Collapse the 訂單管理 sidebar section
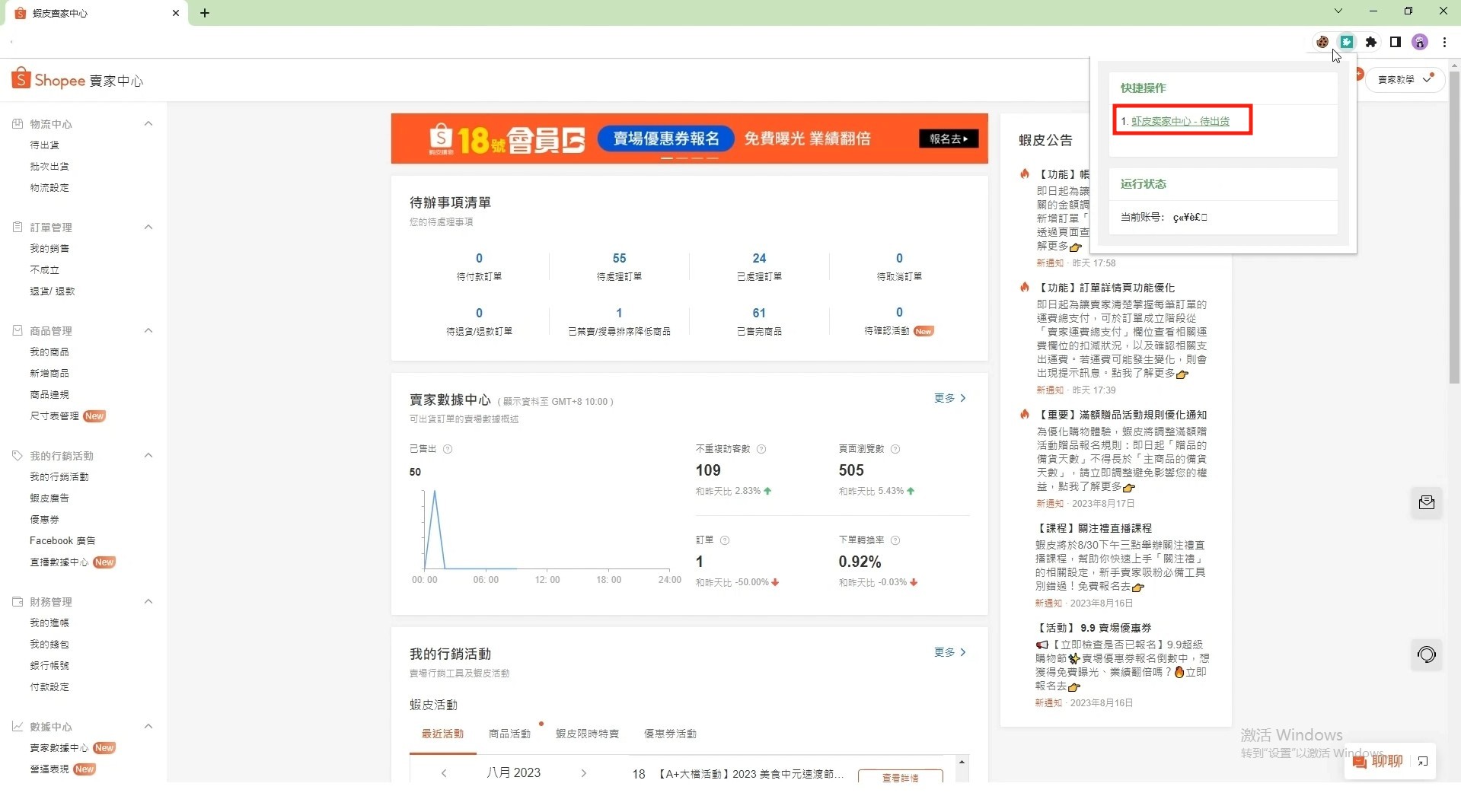Image resolution: width=1461 pixels, height=812 pixels. pyautogui.click(x=148, y=227)
